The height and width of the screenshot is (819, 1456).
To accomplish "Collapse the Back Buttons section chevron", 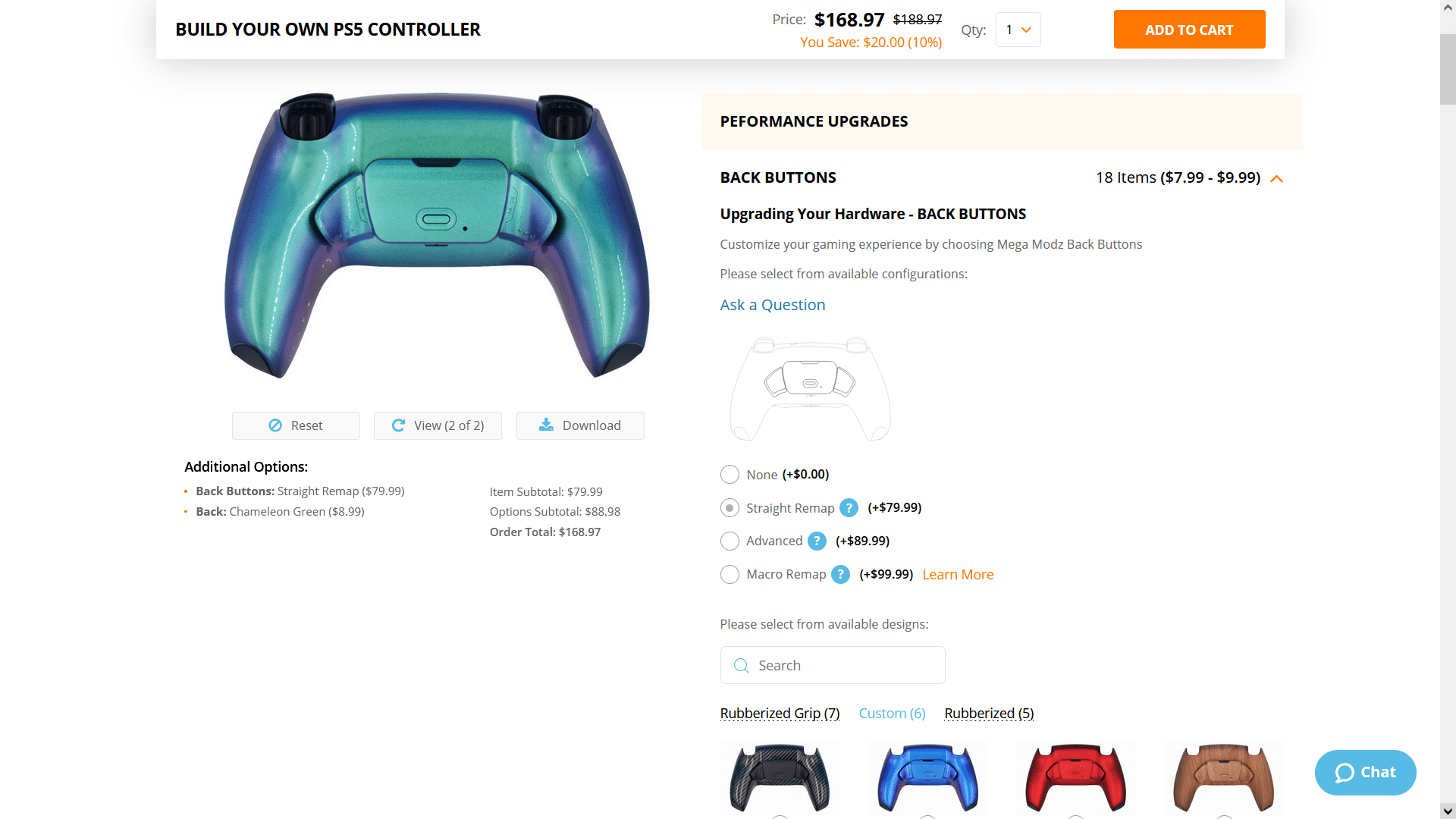I will coord(1277,179).
